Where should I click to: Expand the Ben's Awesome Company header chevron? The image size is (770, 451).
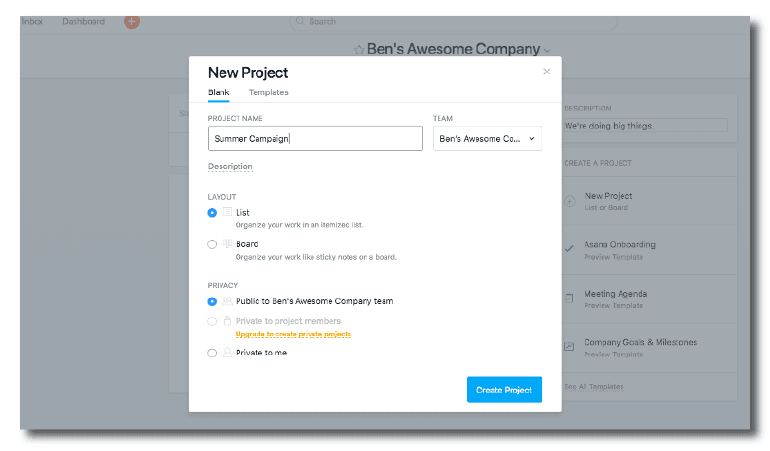[x=547, y=50]
